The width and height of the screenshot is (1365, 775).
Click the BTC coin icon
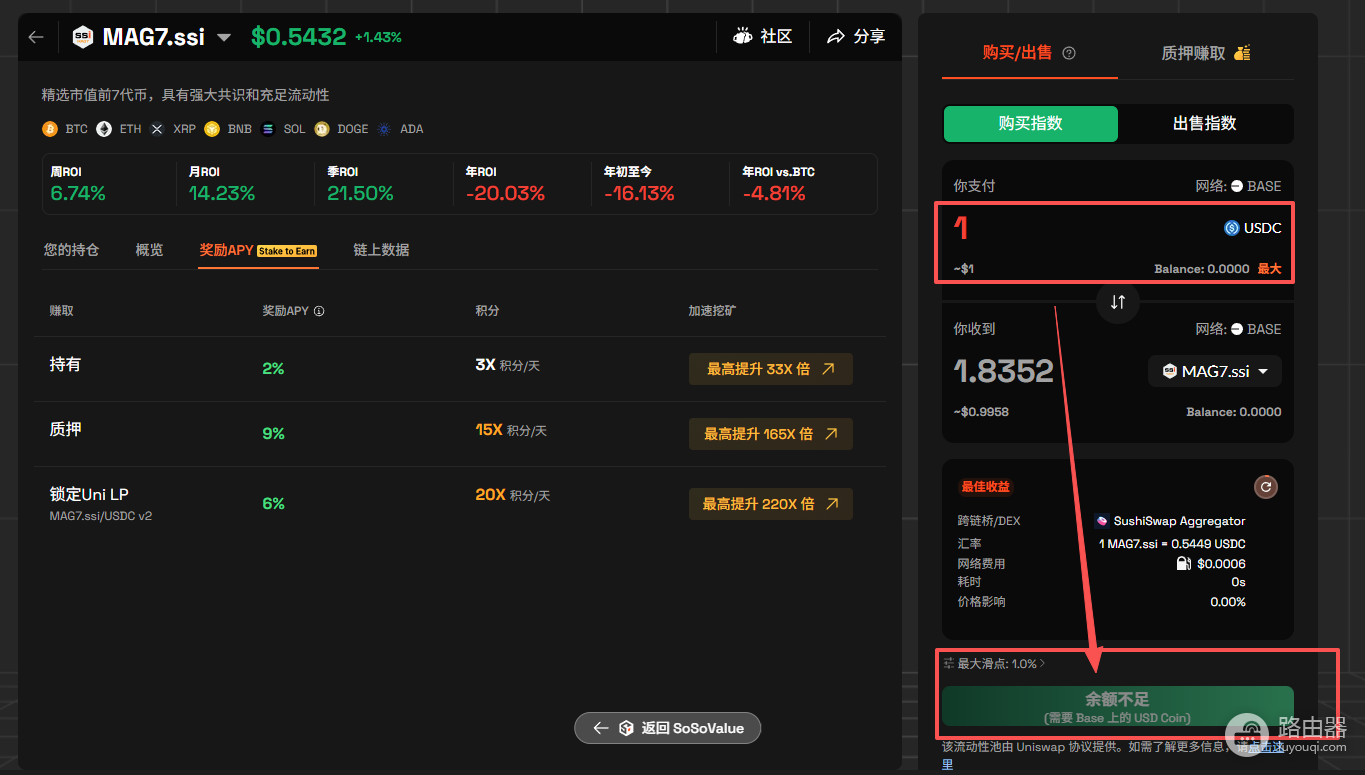pos(50,129)
